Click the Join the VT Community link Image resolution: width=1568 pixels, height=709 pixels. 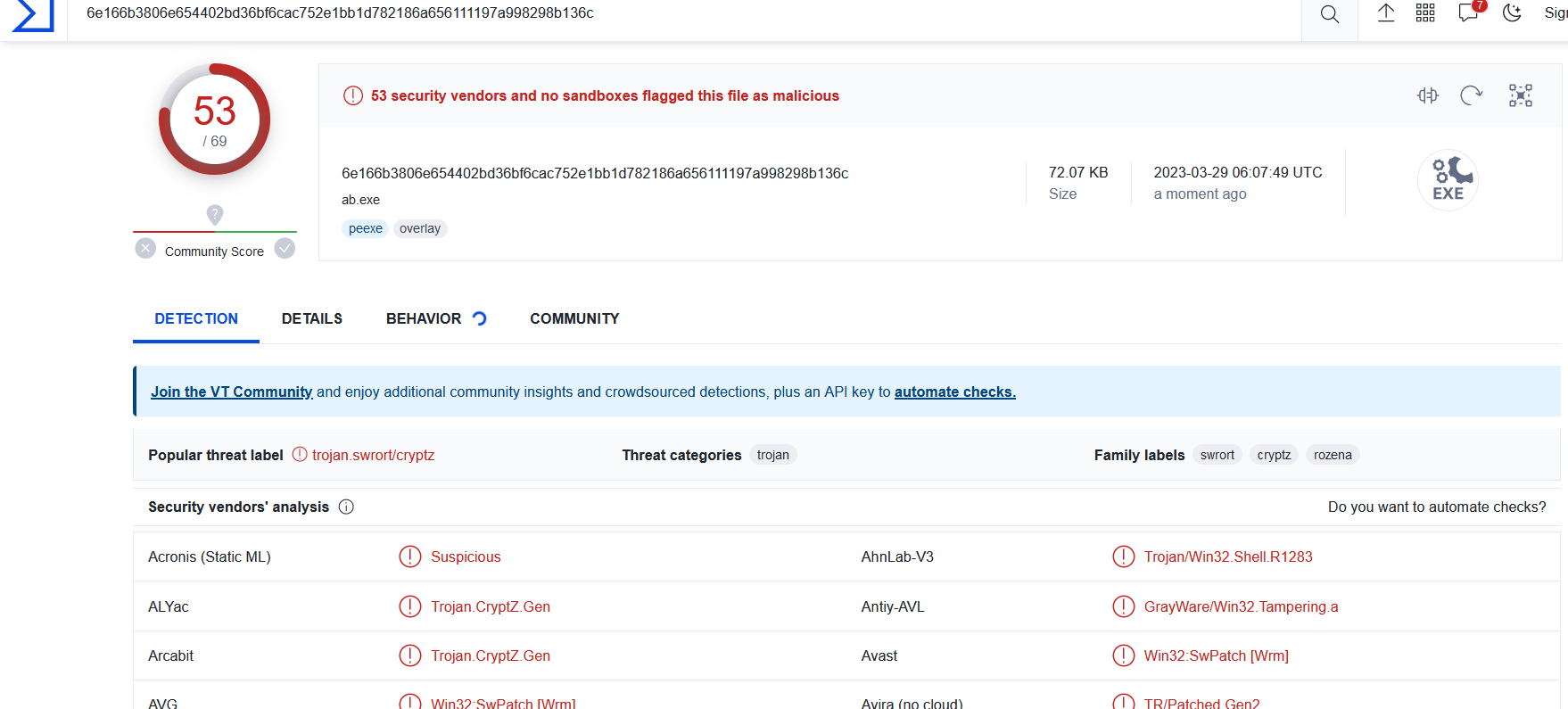click(x=232, y=392)
